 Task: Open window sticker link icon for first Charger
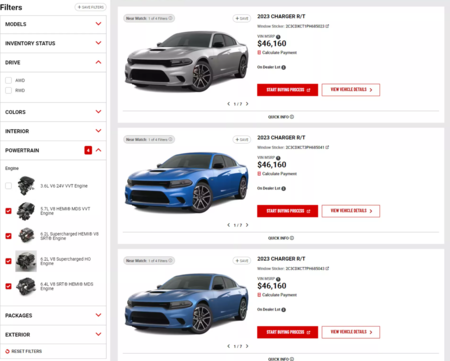327,26
